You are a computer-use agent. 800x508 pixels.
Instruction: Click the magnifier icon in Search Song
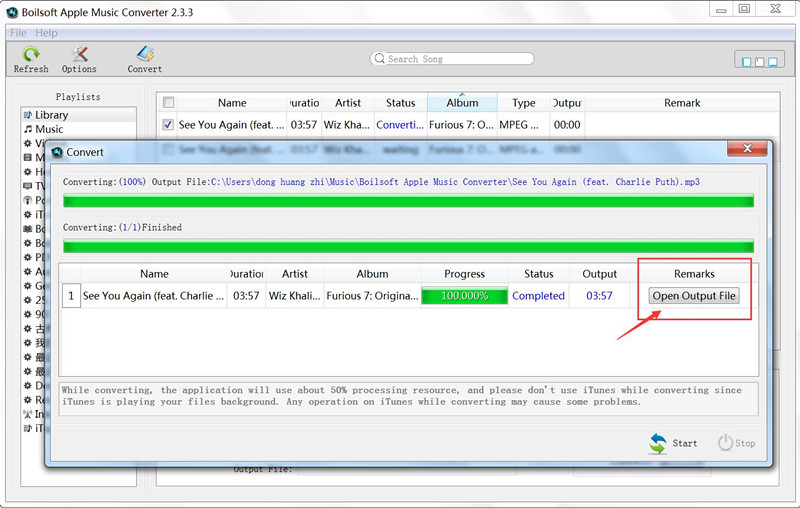(x=379, y=59)
